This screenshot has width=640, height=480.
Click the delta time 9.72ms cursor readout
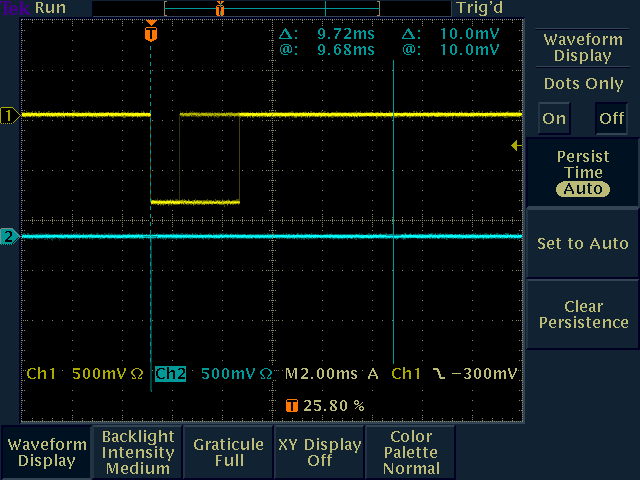click(x=327, y=34)
